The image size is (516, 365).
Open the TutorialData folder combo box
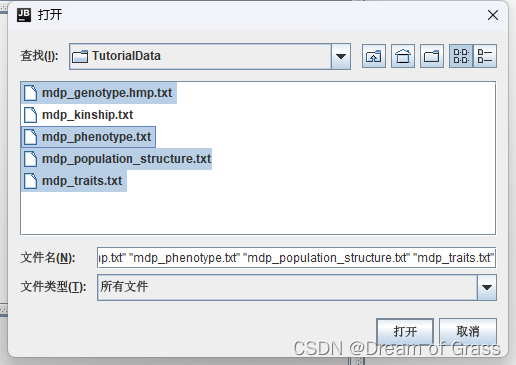(x=210, y=56)
